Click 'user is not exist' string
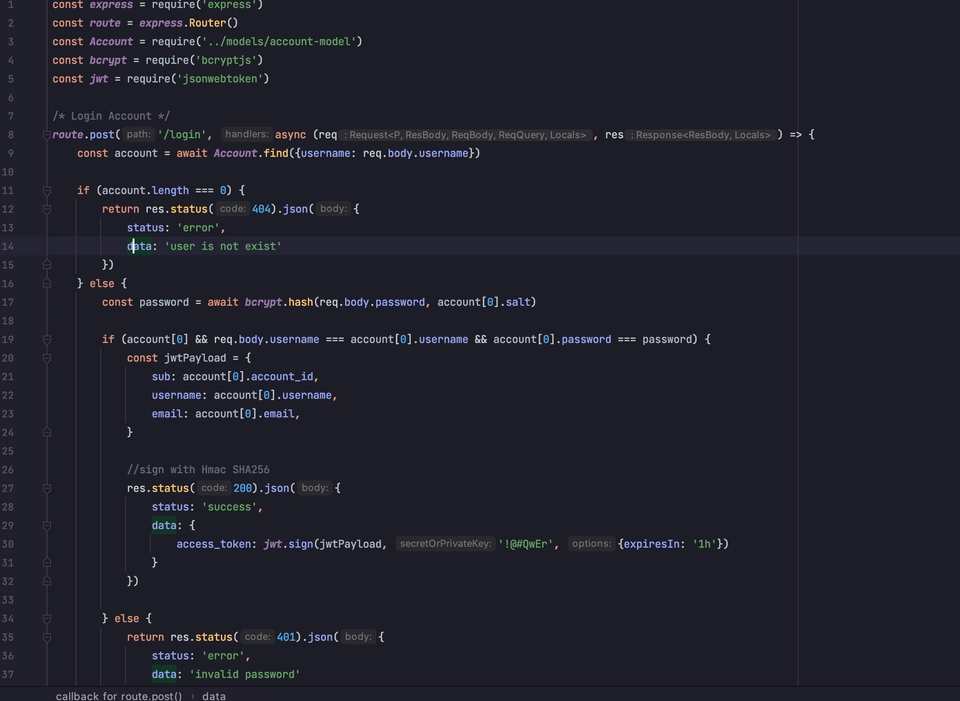 click(223, 246)
